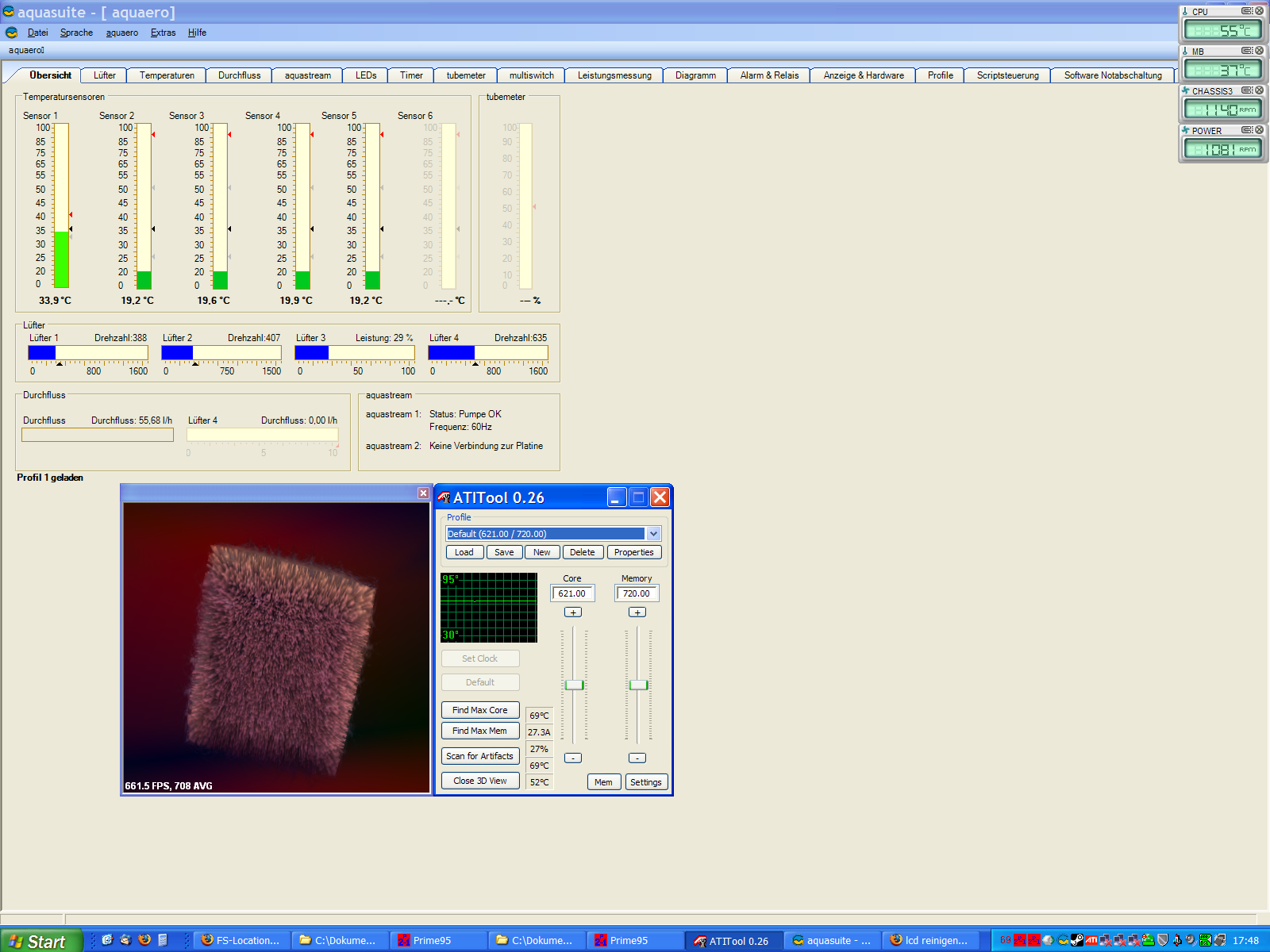Click the rocket tray icon
Image resolution: width=1270 pixels, height=952 pixels.
(x=1177, y=940)
